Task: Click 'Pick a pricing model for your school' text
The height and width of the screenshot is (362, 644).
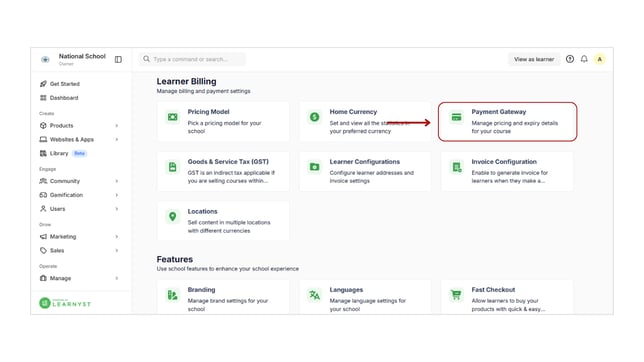Action: pyautogui.click(x=224, y=127)
